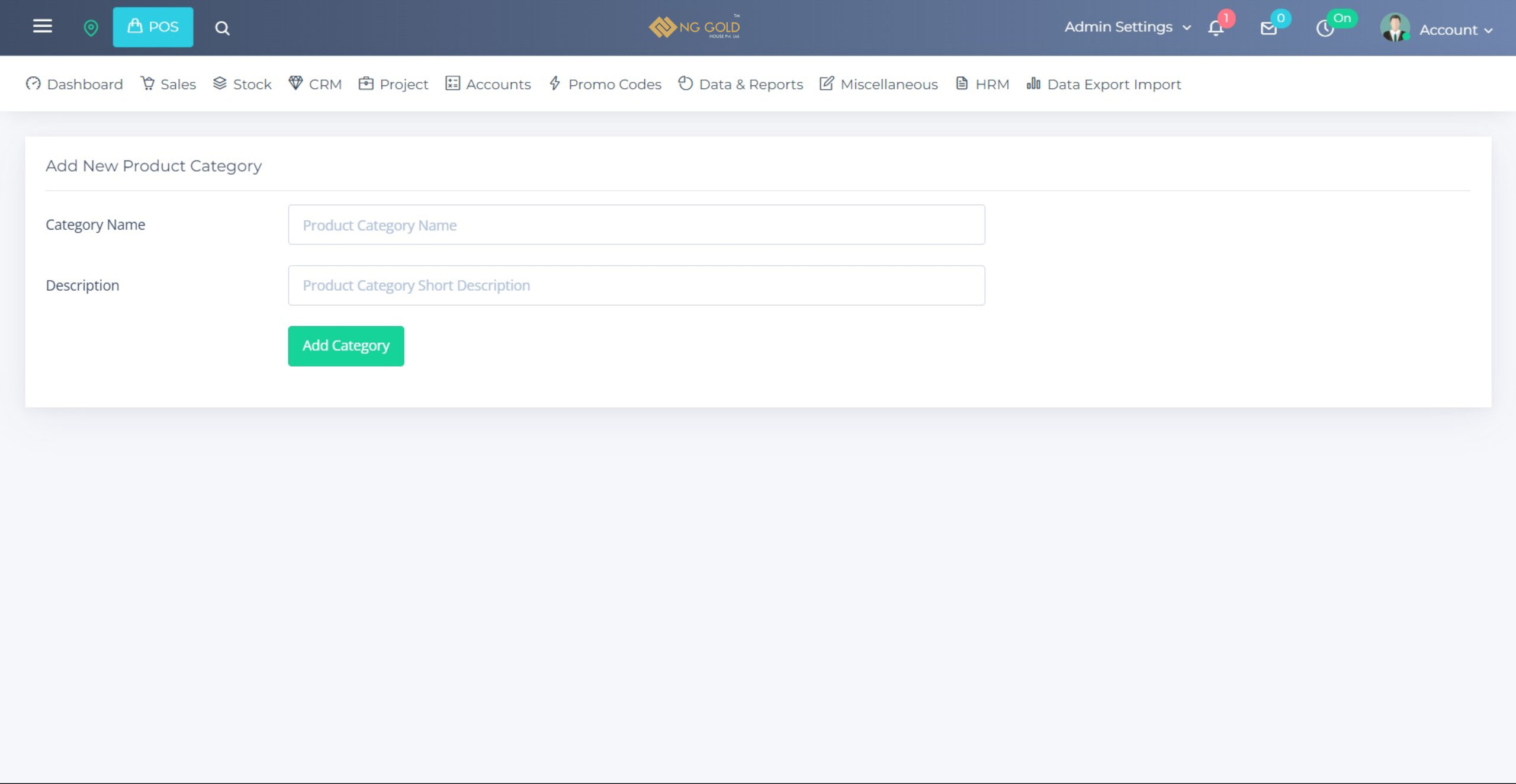Click the Category Name input field
This screenshot has width=1516, height=784.
click(636, 224)
